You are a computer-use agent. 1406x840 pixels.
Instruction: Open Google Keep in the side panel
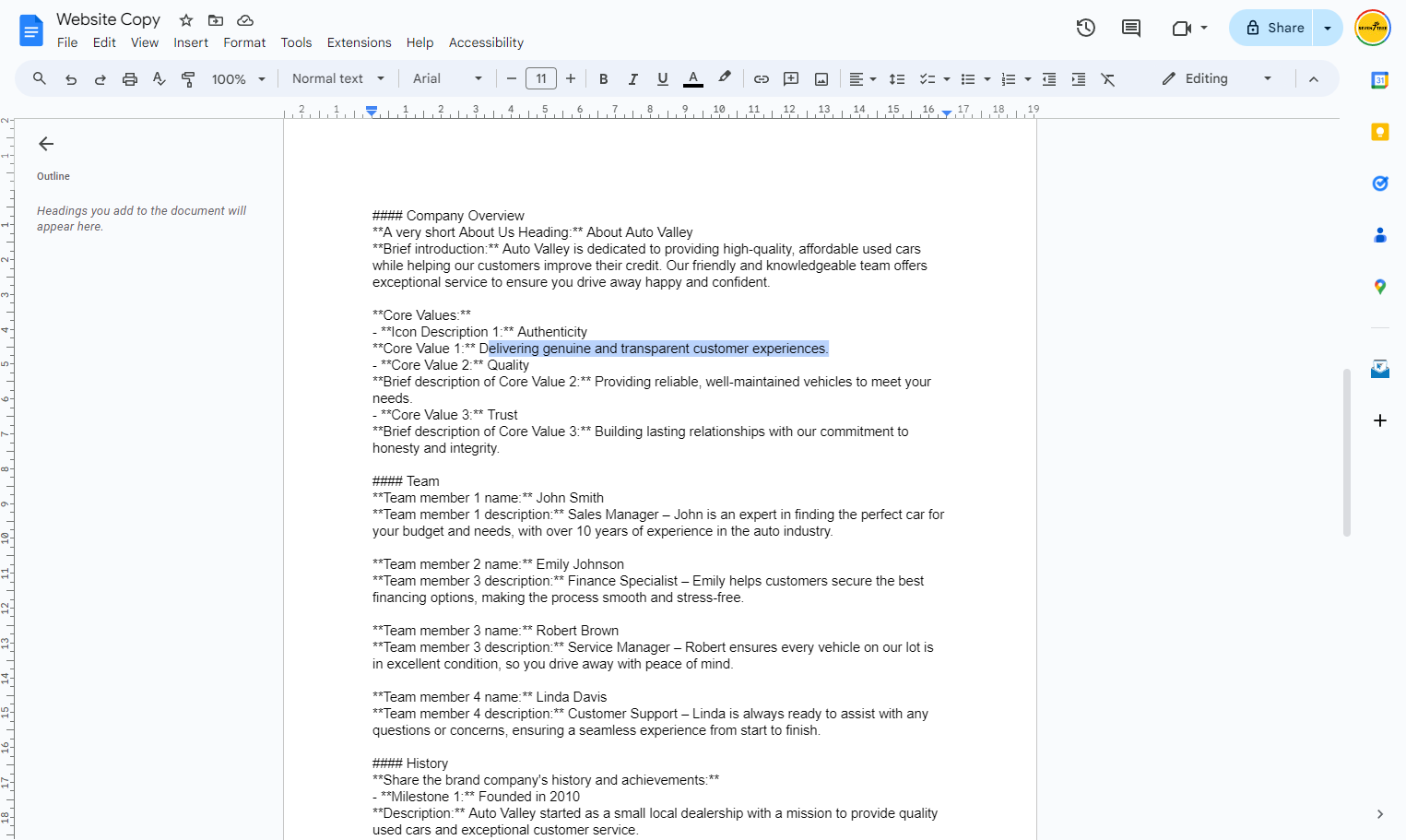(x=1380, y=132)
